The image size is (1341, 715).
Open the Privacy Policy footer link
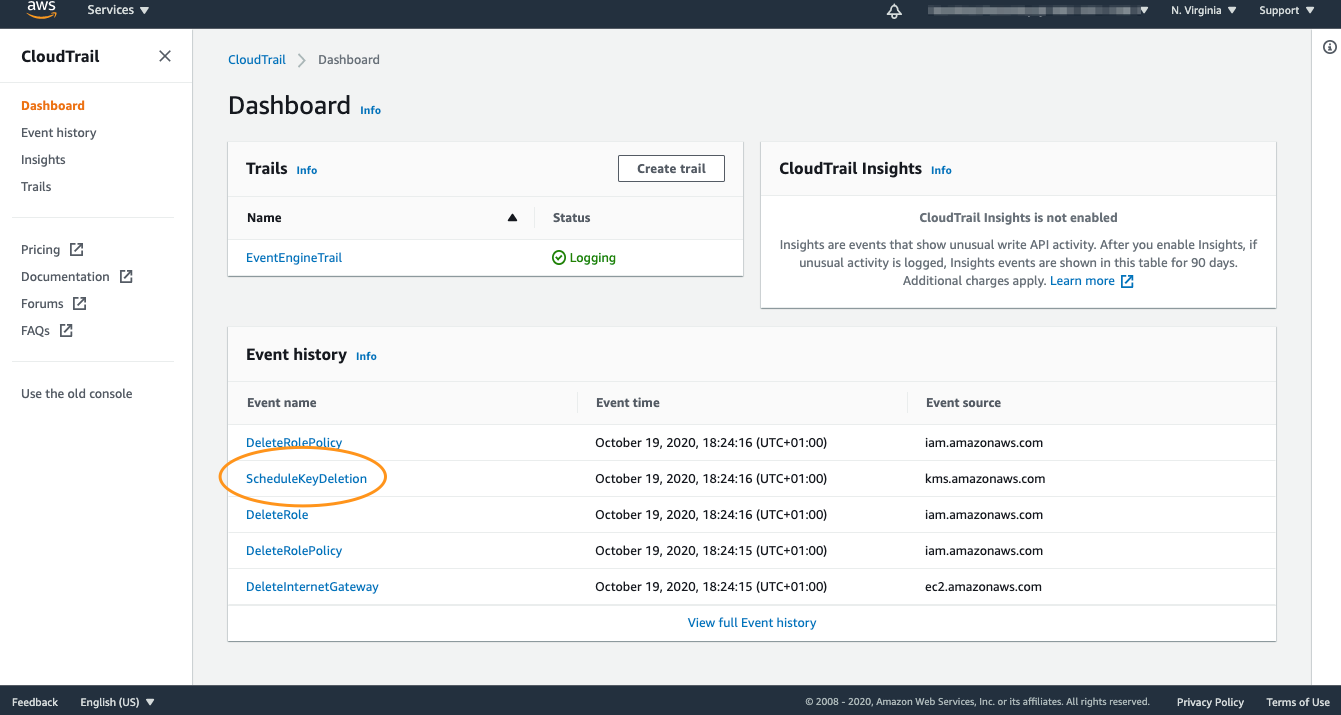pos(1210,702)
